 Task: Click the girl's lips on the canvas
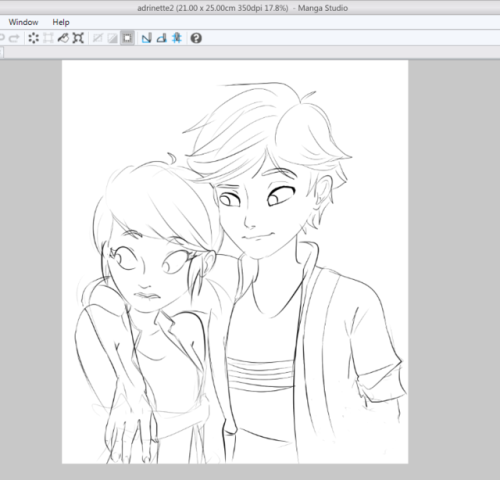[x=147, y=296]
